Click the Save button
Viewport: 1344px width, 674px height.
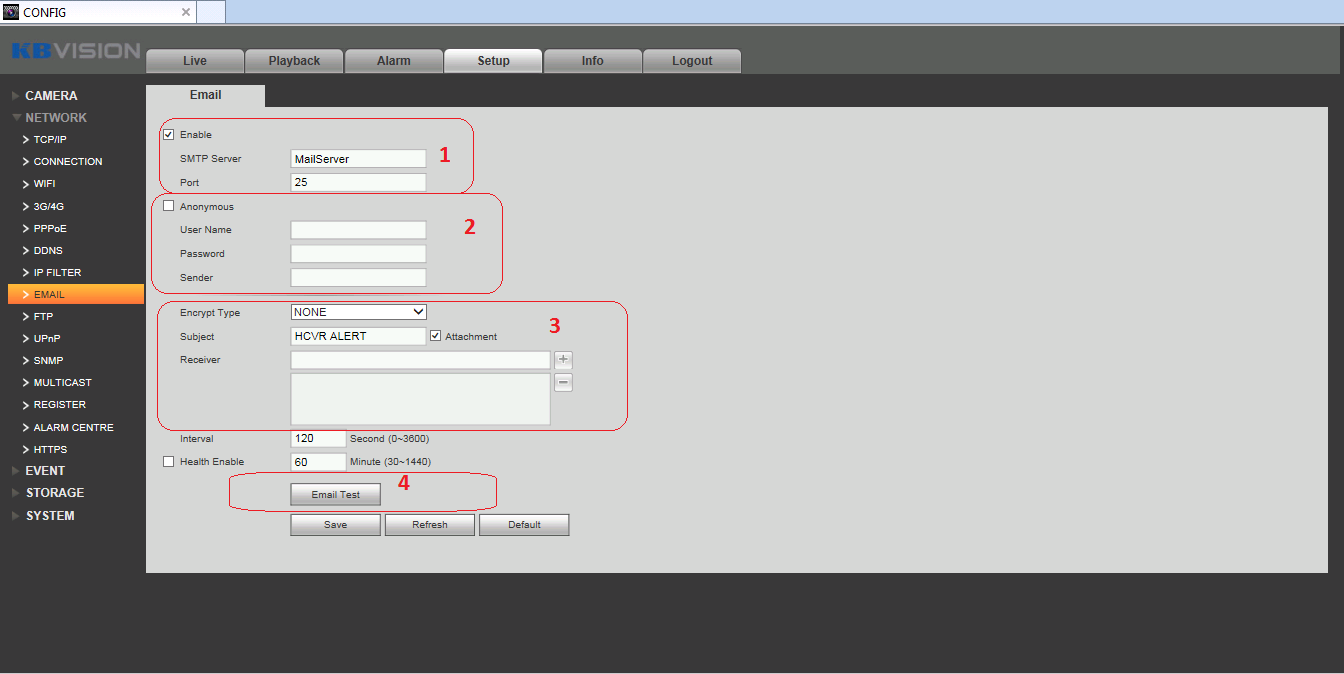335,525
